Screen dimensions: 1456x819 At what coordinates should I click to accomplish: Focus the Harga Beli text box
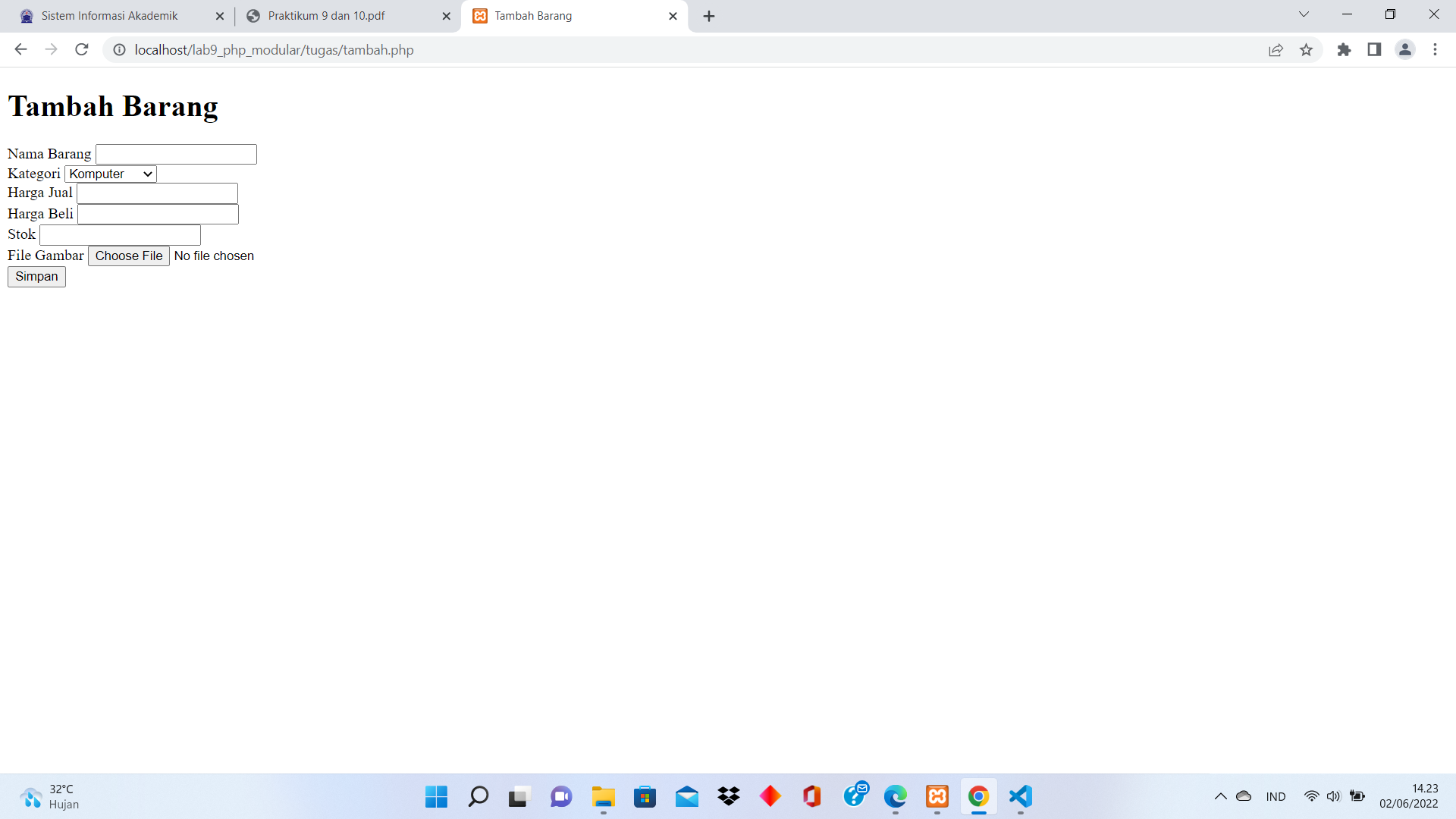tap(158, 214)
